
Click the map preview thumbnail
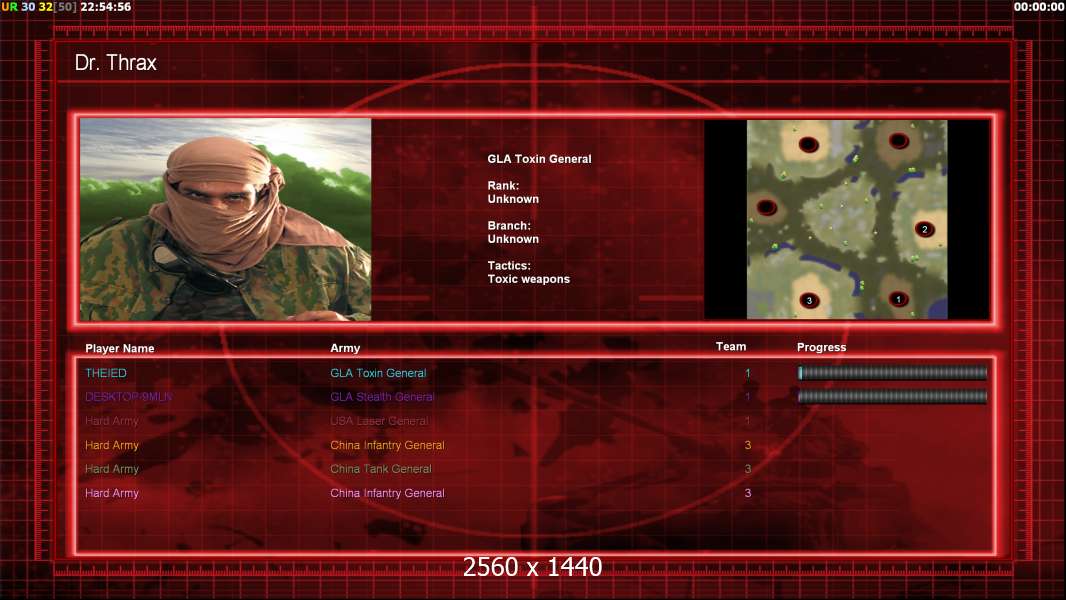point(846,219)
